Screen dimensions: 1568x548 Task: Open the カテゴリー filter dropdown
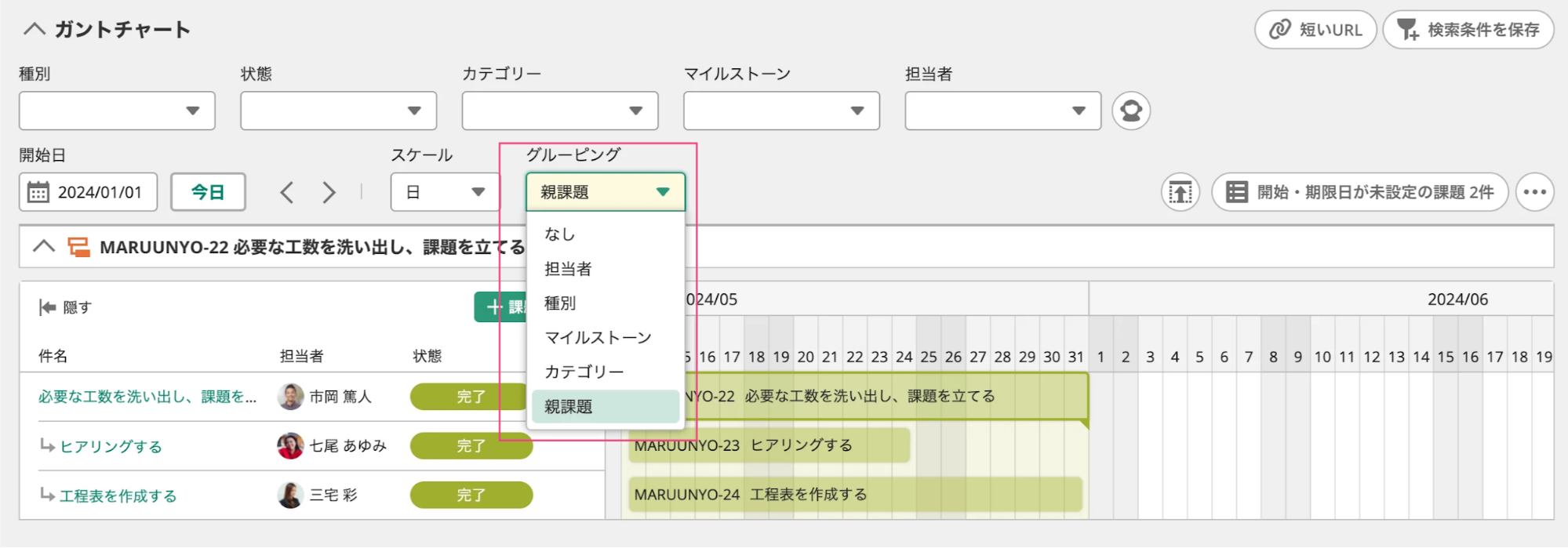(560, 111)
